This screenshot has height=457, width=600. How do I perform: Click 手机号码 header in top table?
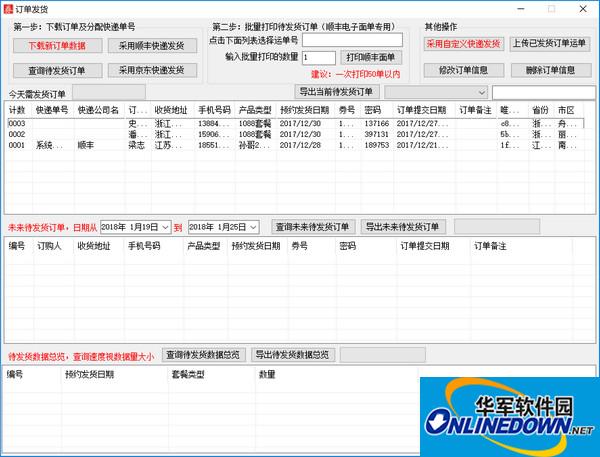click(x=215, y=110)
